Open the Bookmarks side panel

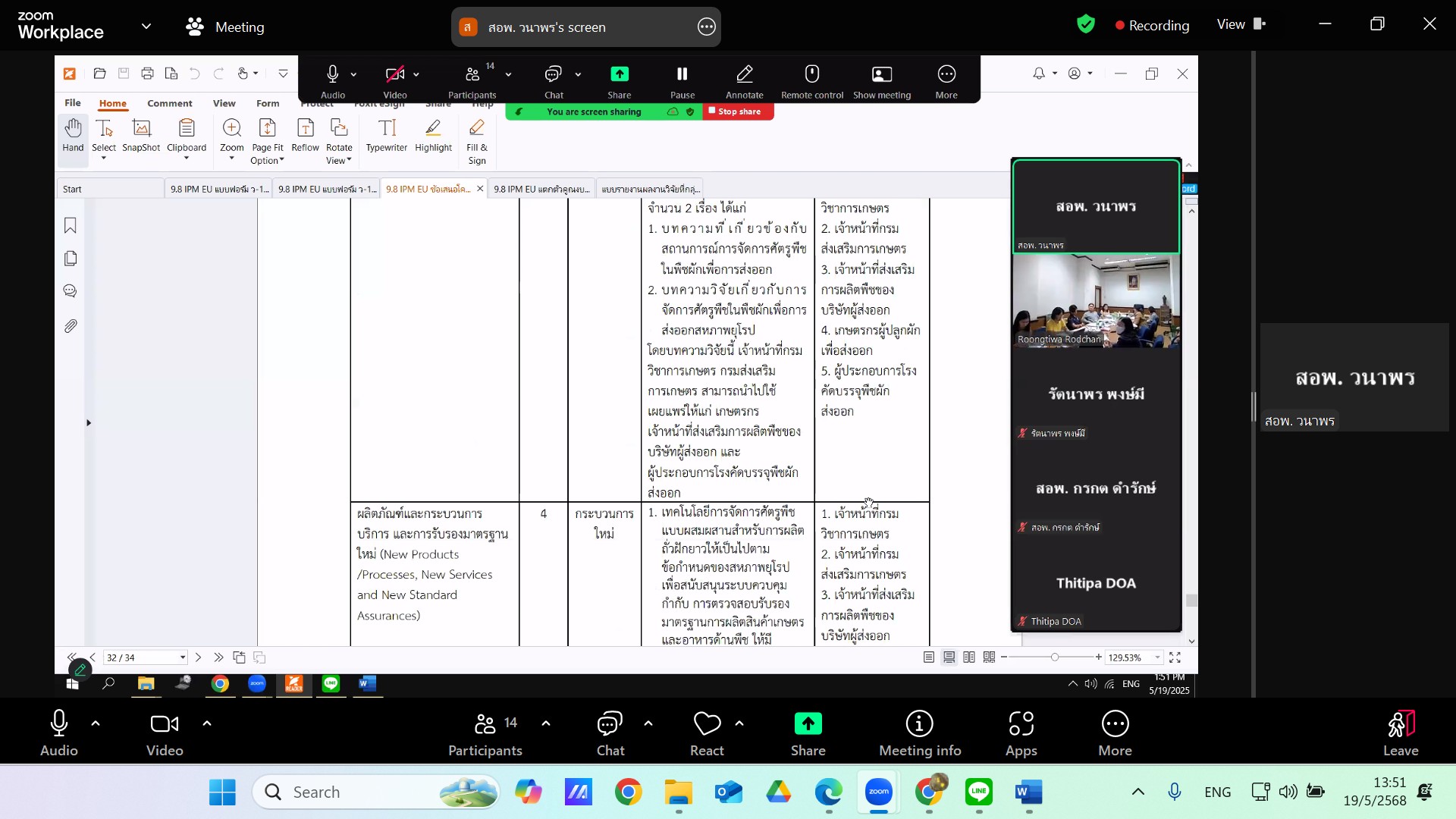71,225
